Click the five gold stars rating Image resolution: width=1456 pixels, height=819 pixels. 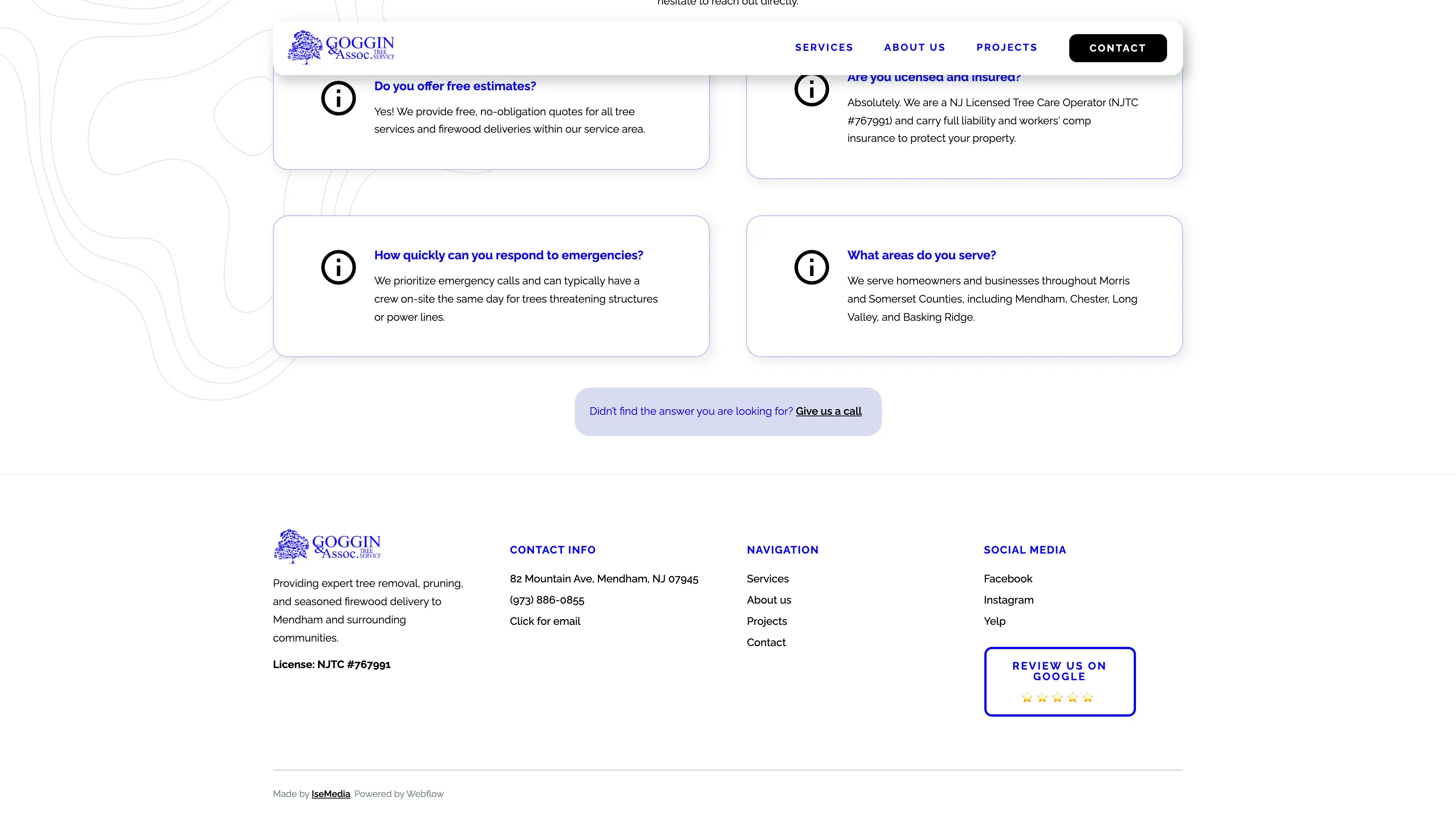[x=1057, y=698]
